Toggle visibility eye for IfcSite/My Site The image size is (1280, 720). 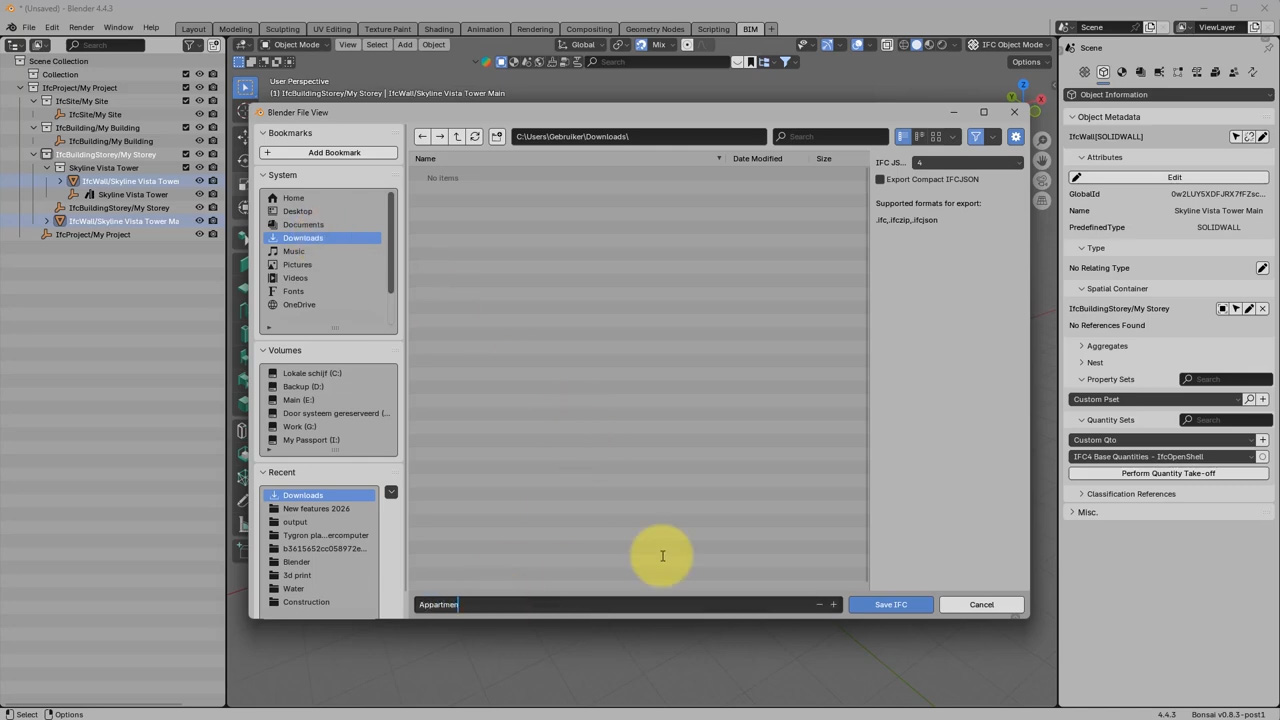click(x=199, y=101)
